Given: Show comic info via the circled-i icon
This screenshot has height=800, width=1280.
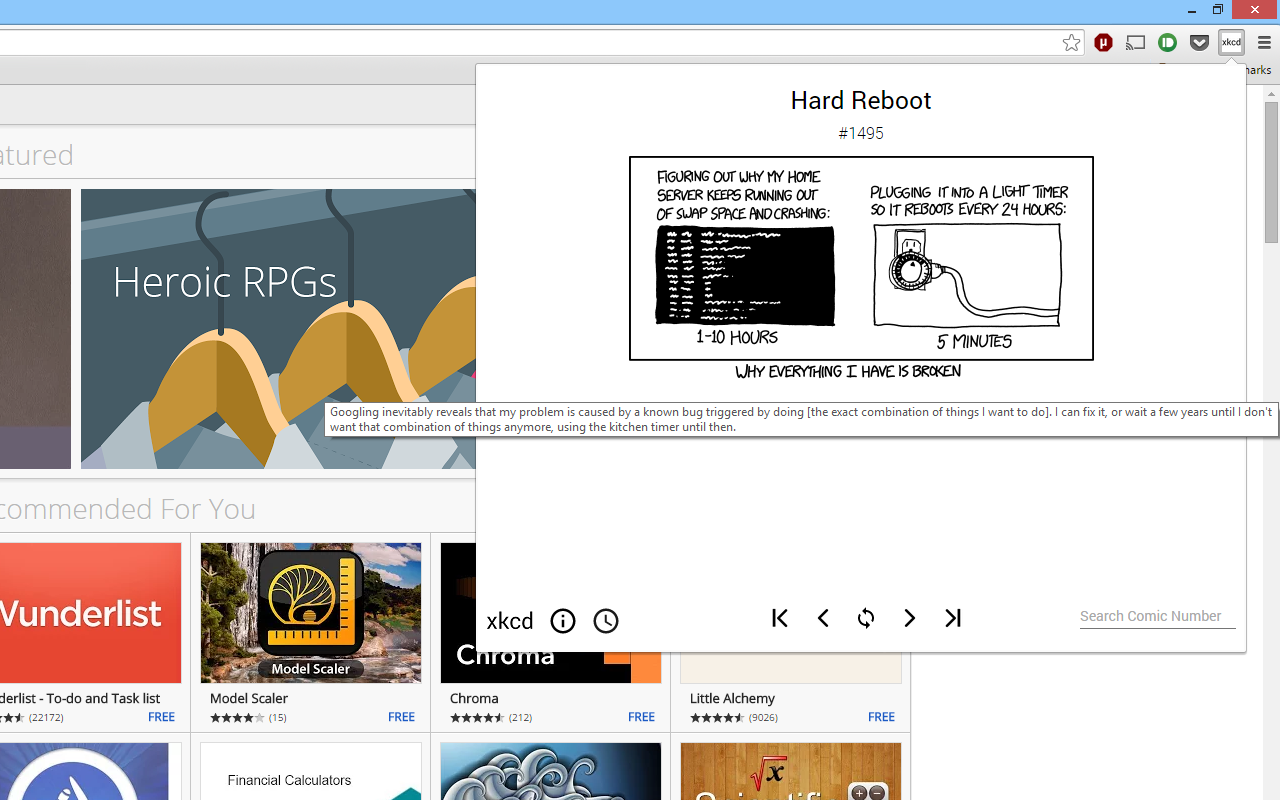Looking at the screenshot, I should pyautogui.click(x=563, y=621).
